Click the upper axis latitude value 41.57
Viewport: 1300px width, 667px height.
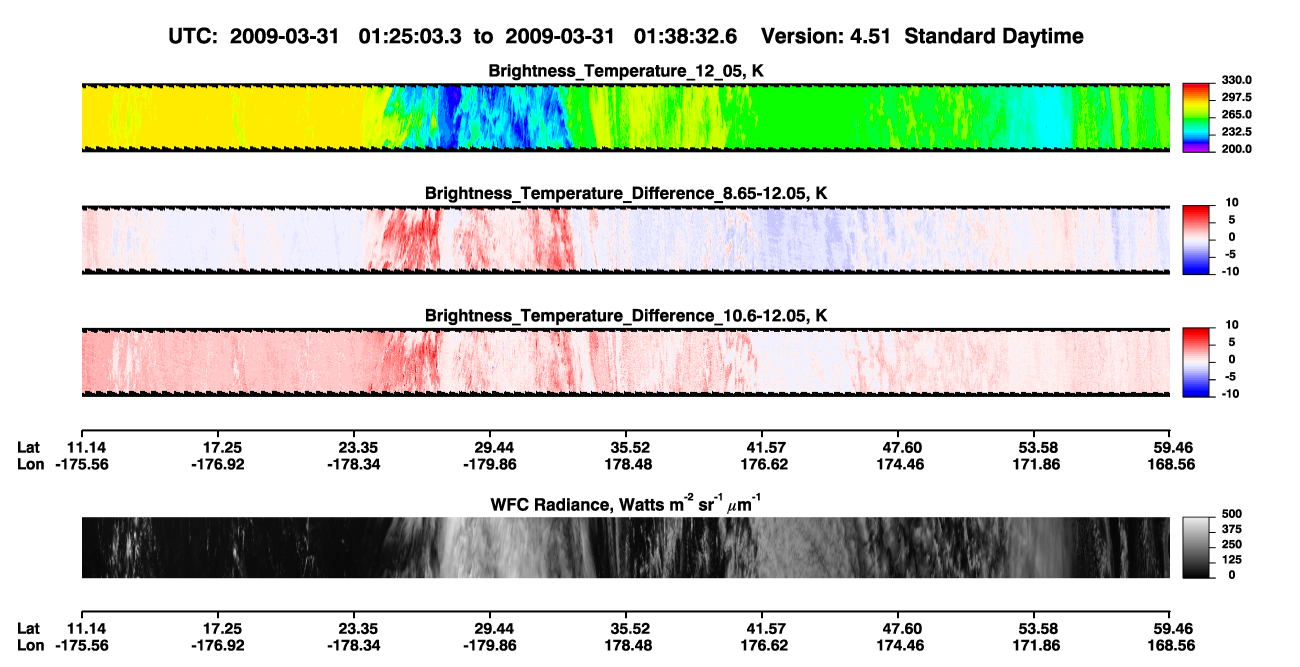click(x=762, y=448)
